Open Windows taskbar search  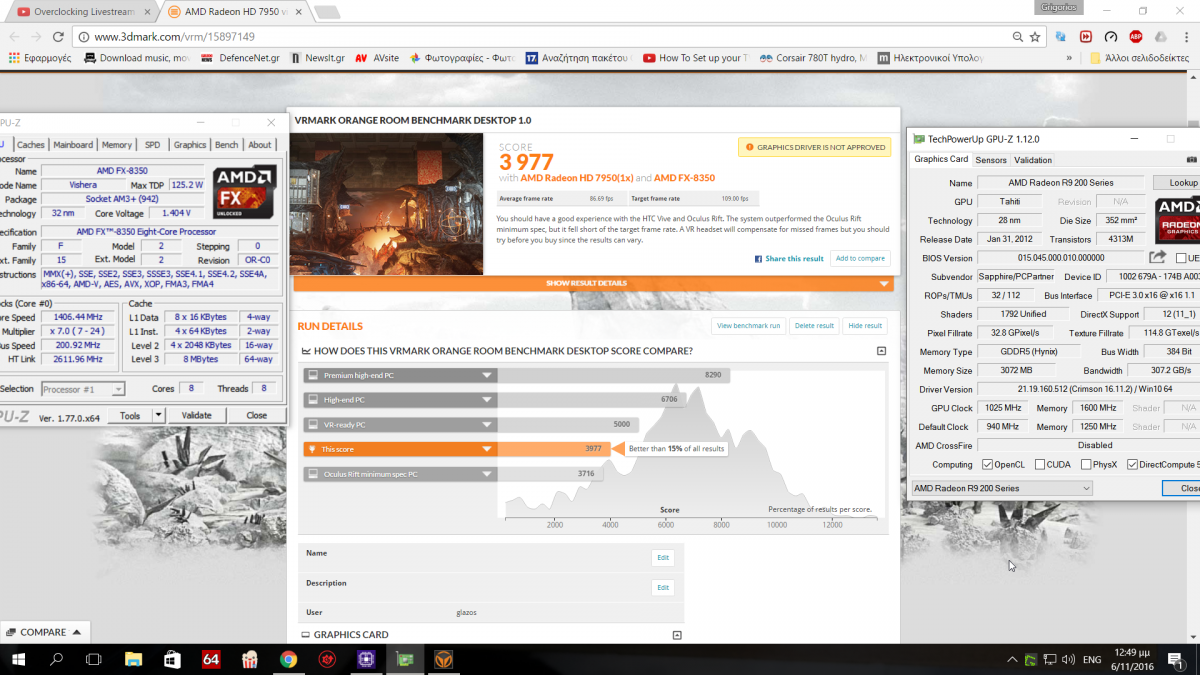(x=56, y=659)
